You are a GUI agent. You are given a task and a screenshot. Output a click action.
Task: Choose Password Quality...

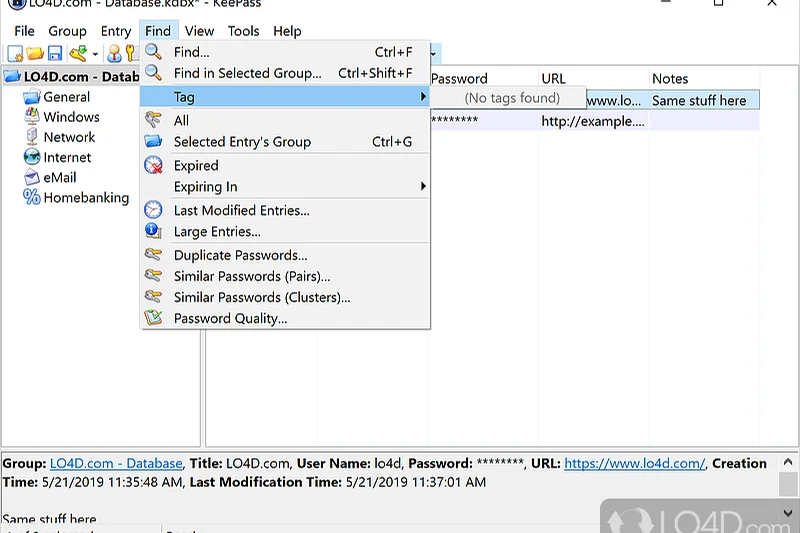click(x=285, y=318)
